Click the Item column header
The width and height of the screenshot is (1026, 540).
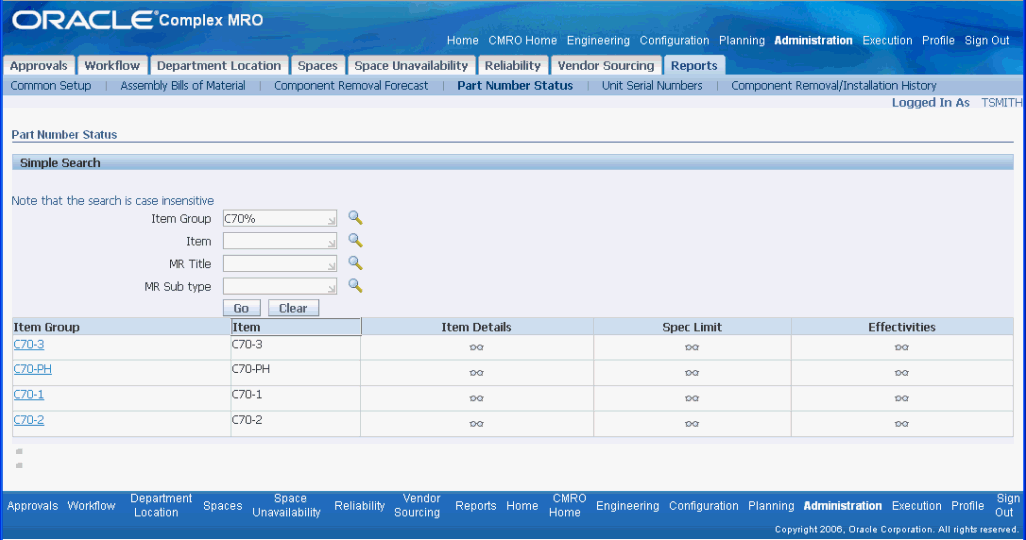296,327
